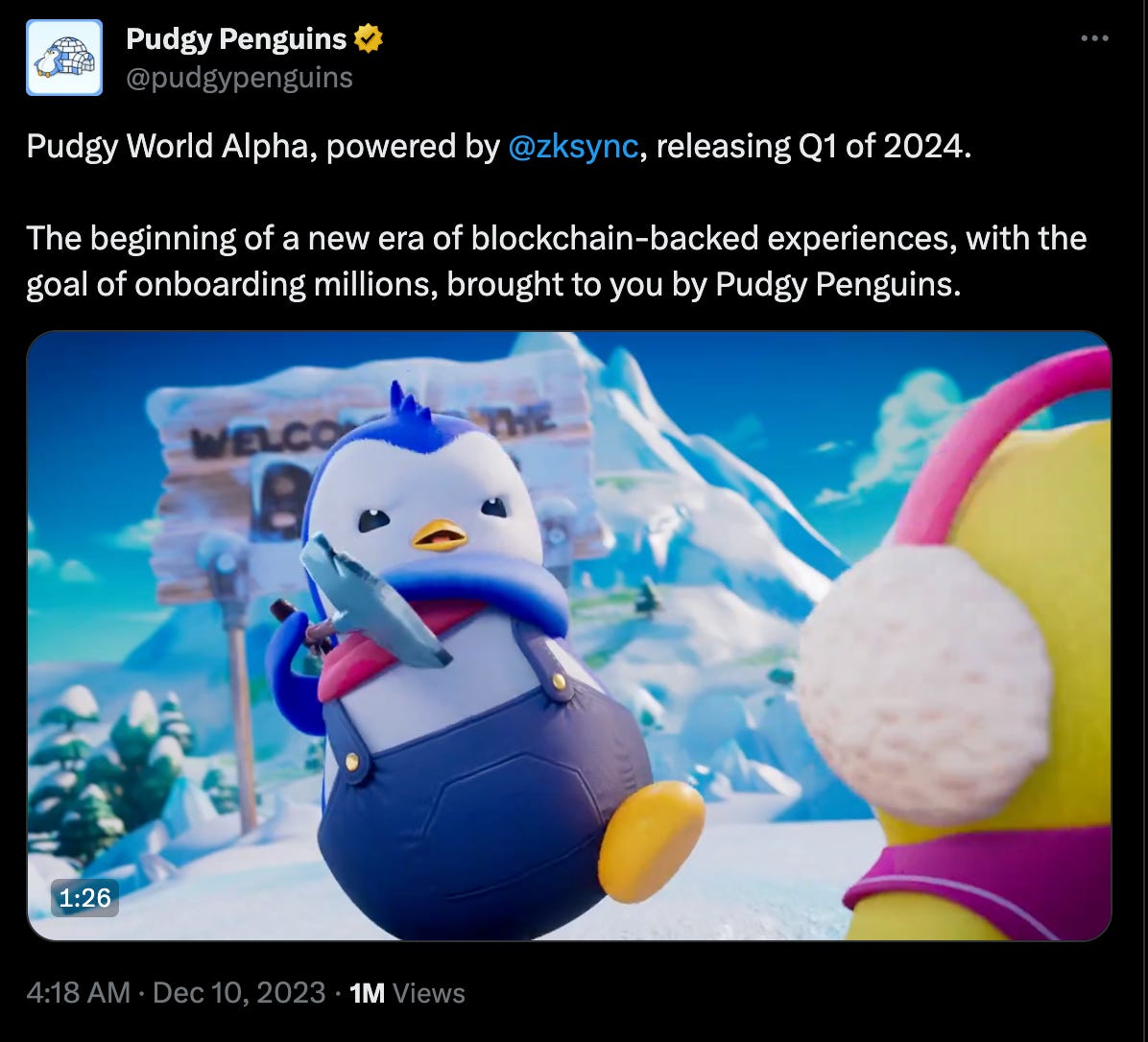The image size is (1148, 1042).
Task: Click the white fluffy earmuff
Action: click(924, 685)
